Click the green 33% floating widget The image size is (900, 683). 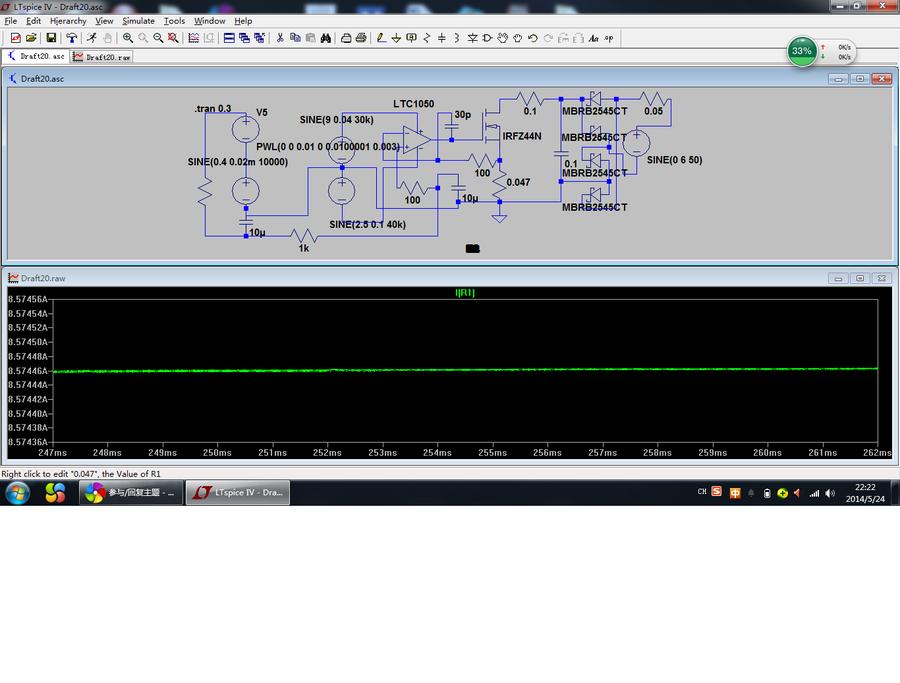(x=802, y=51)
